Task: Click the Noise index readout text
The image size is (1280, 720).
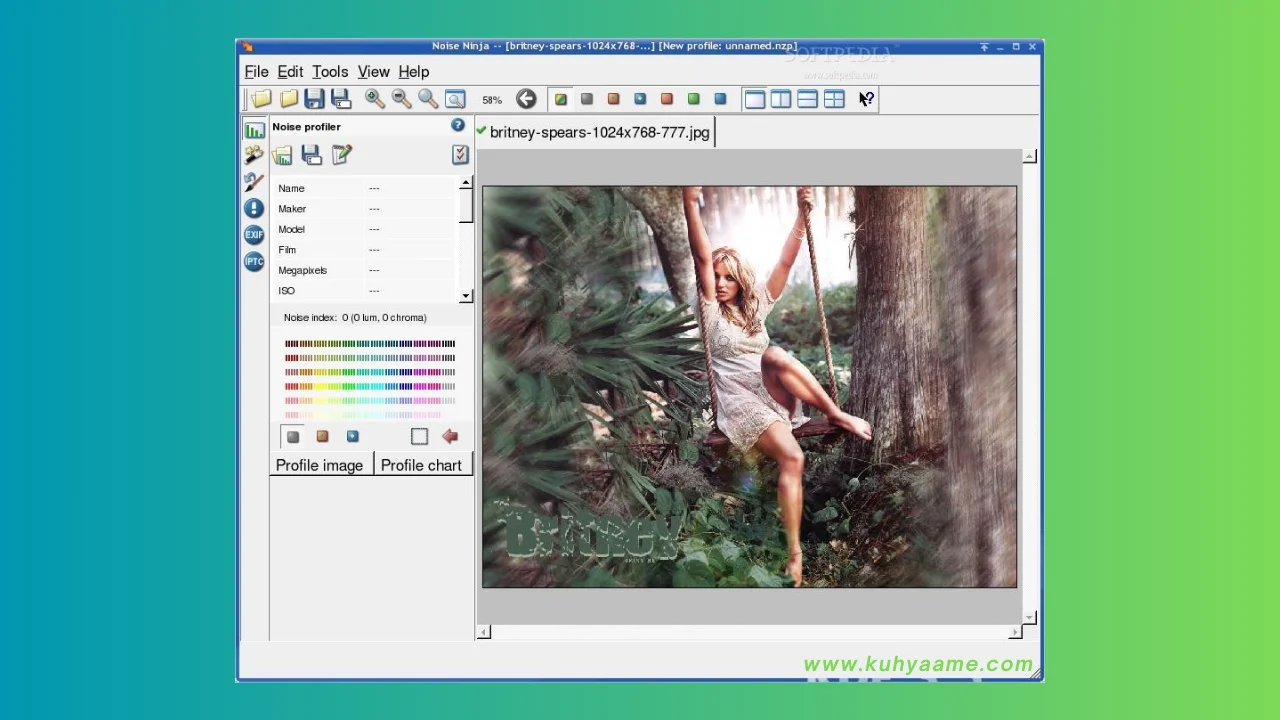Action: [355, 318]
